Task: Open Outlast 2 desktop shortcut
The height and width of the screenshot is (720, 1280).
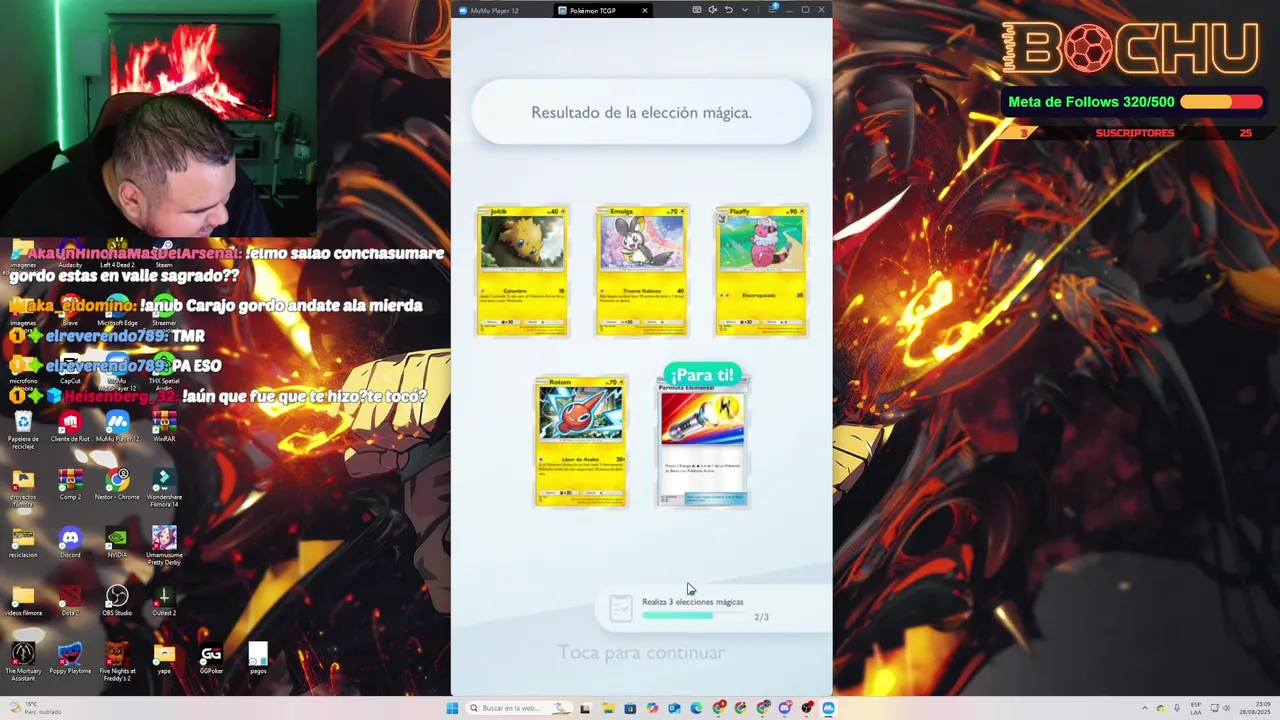Action: [x=164, y=602]
